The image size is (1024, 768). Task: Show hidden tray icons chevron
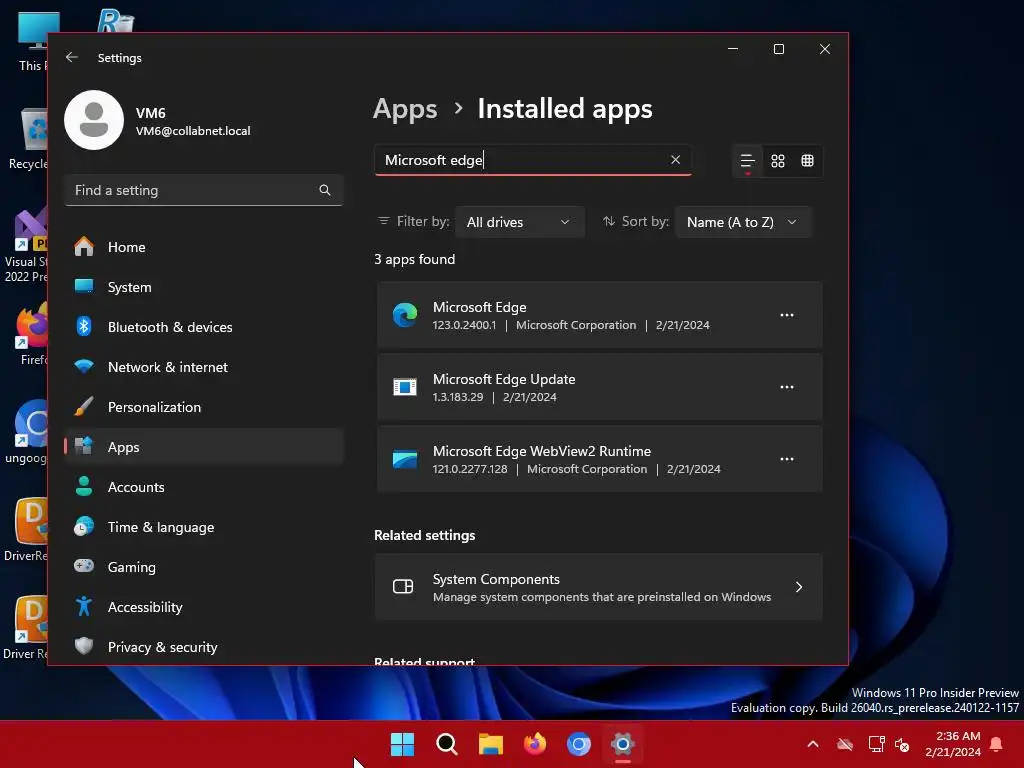pos(813,744)
